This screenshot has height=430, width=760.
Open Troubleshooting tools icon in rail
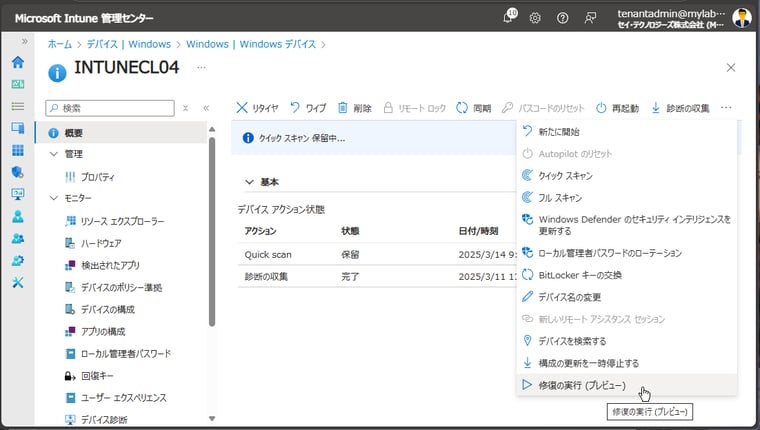tap(18, 283)
